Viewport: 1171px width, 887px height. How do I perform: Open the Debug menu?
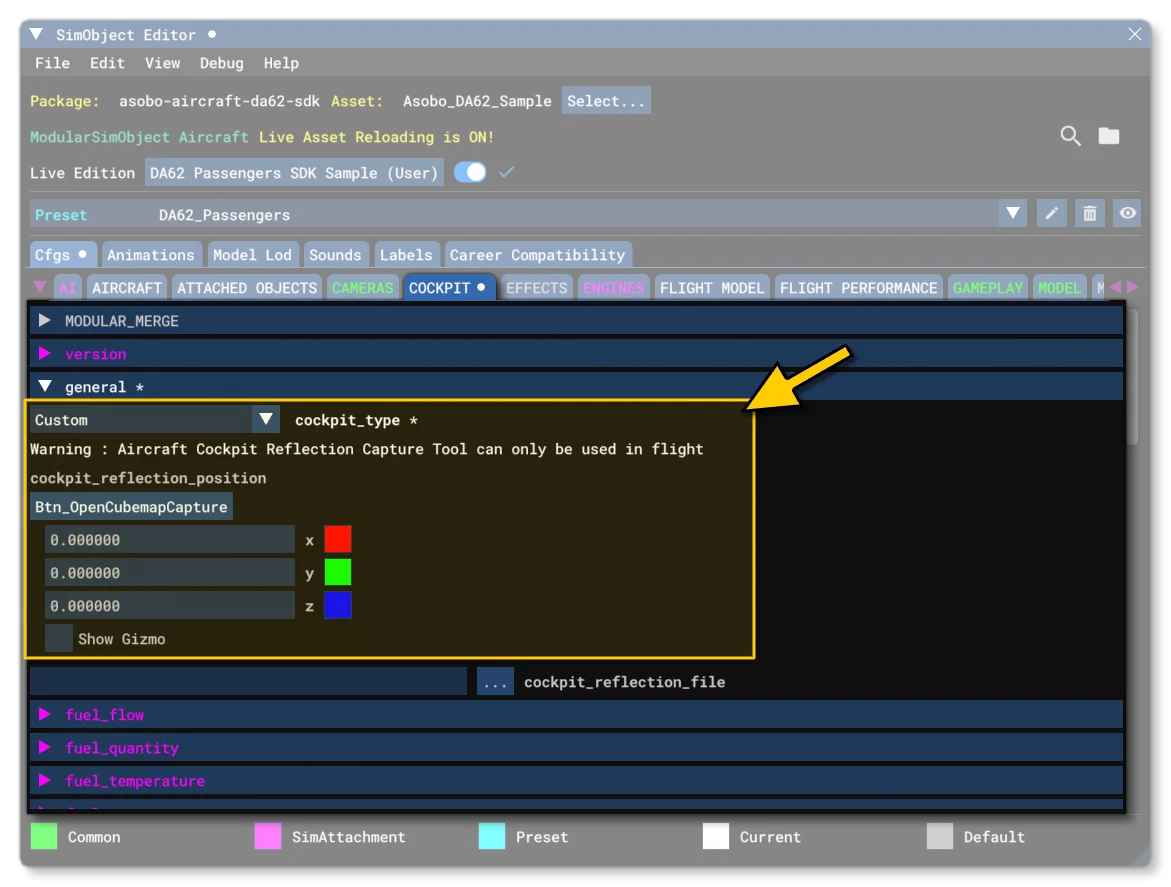point(221,63)
